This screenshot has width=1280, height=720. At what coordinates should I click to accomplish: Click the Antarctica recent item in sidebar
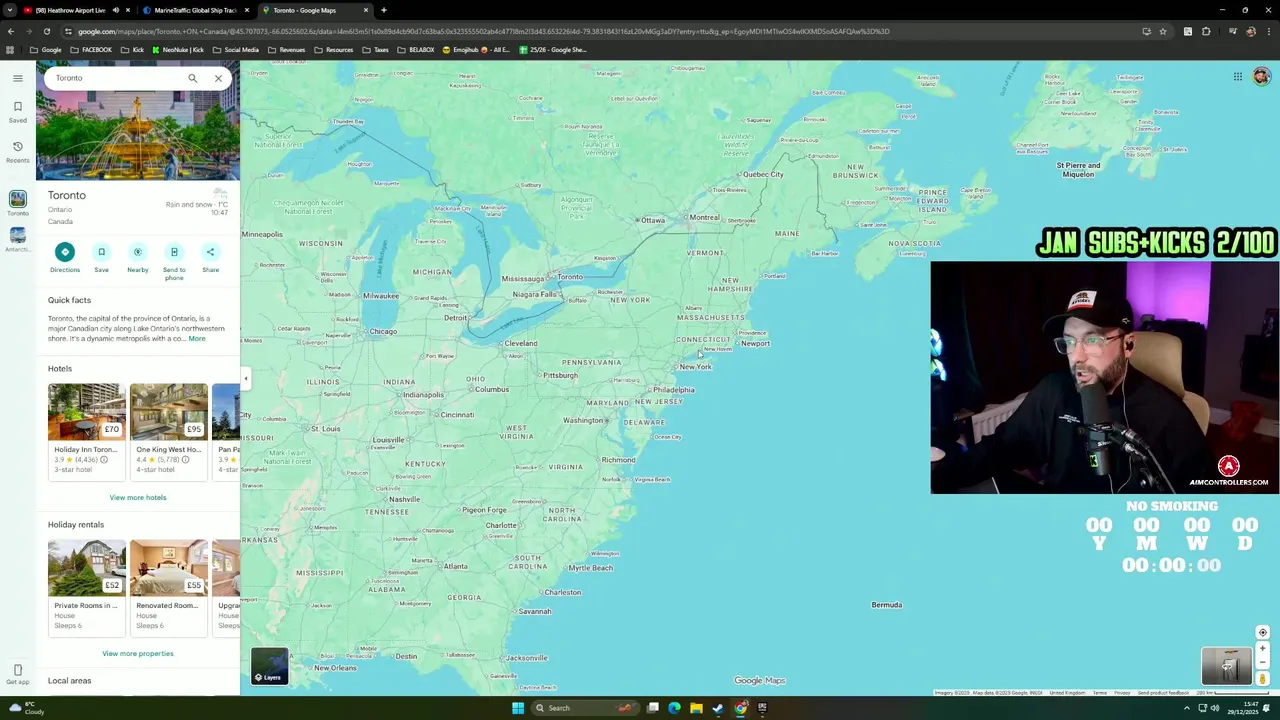click(x=17, y=240)
